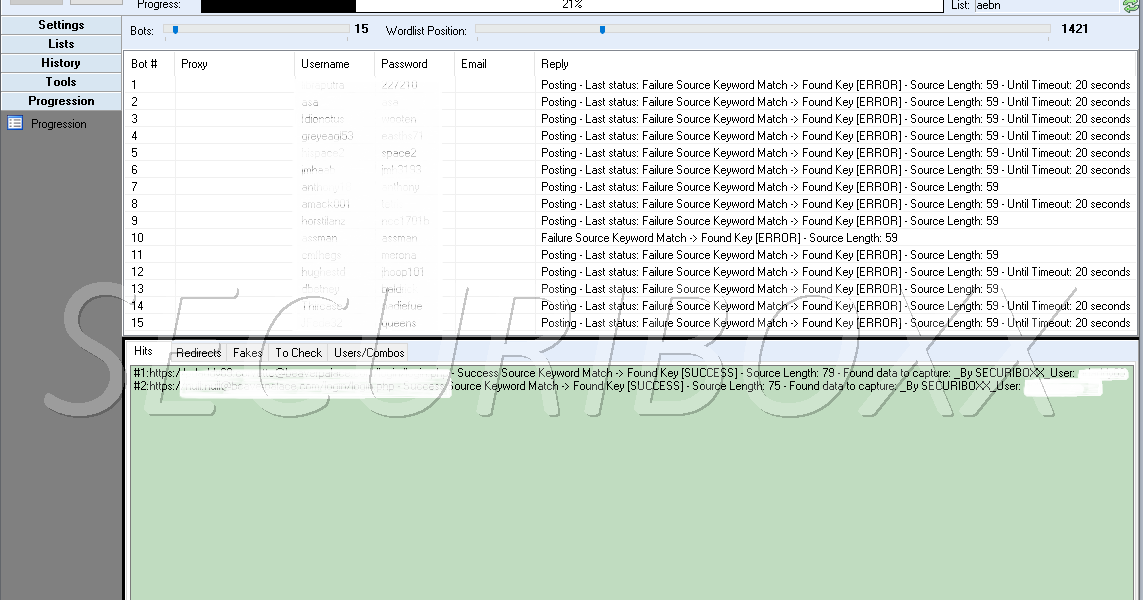Viewport: 1143px width, 600px height.
Task: Click the Bots count value 15
Action: tap(362, 29)
